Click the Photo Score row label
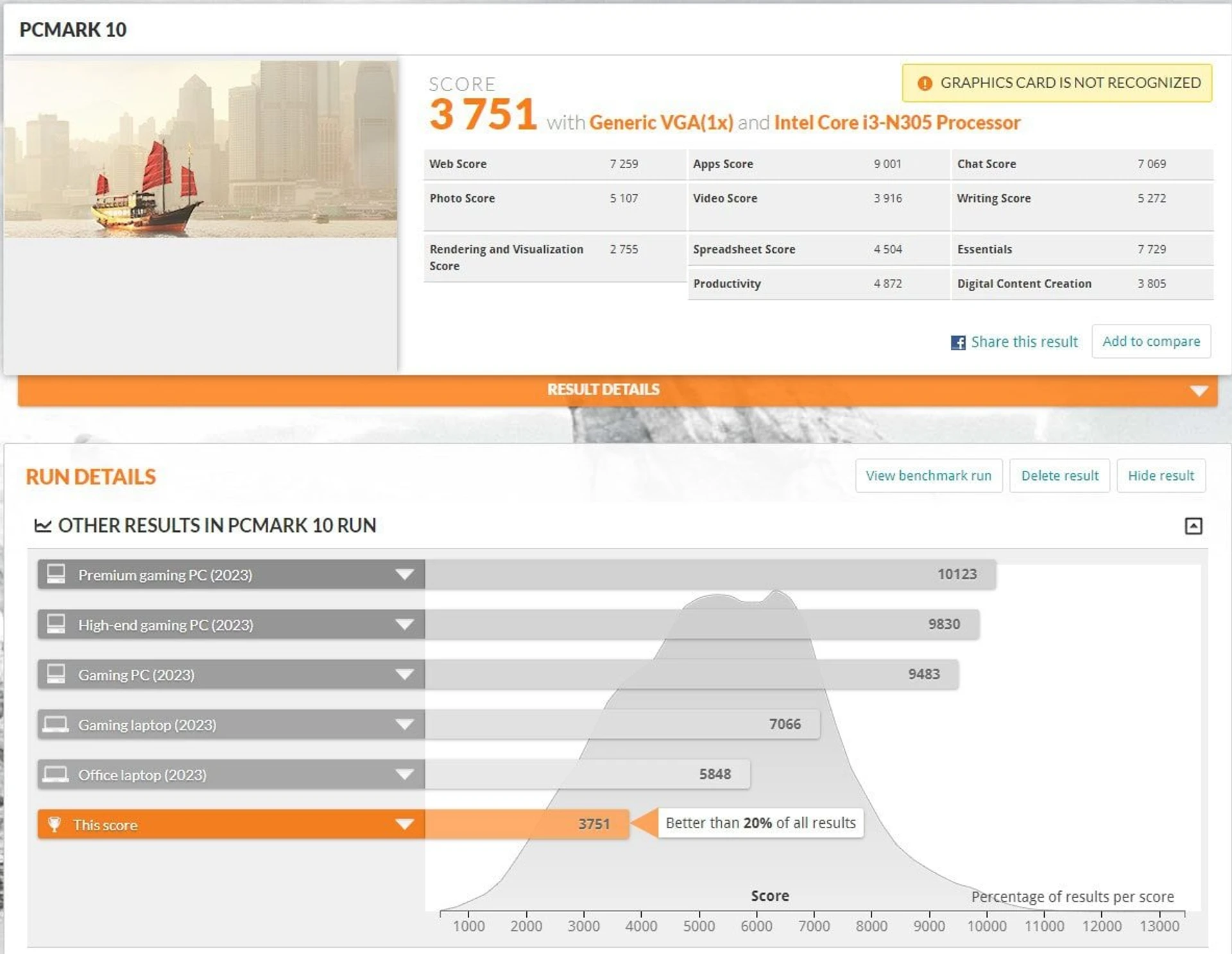The height and width of the screenshot is (954, 1232). 462,198
